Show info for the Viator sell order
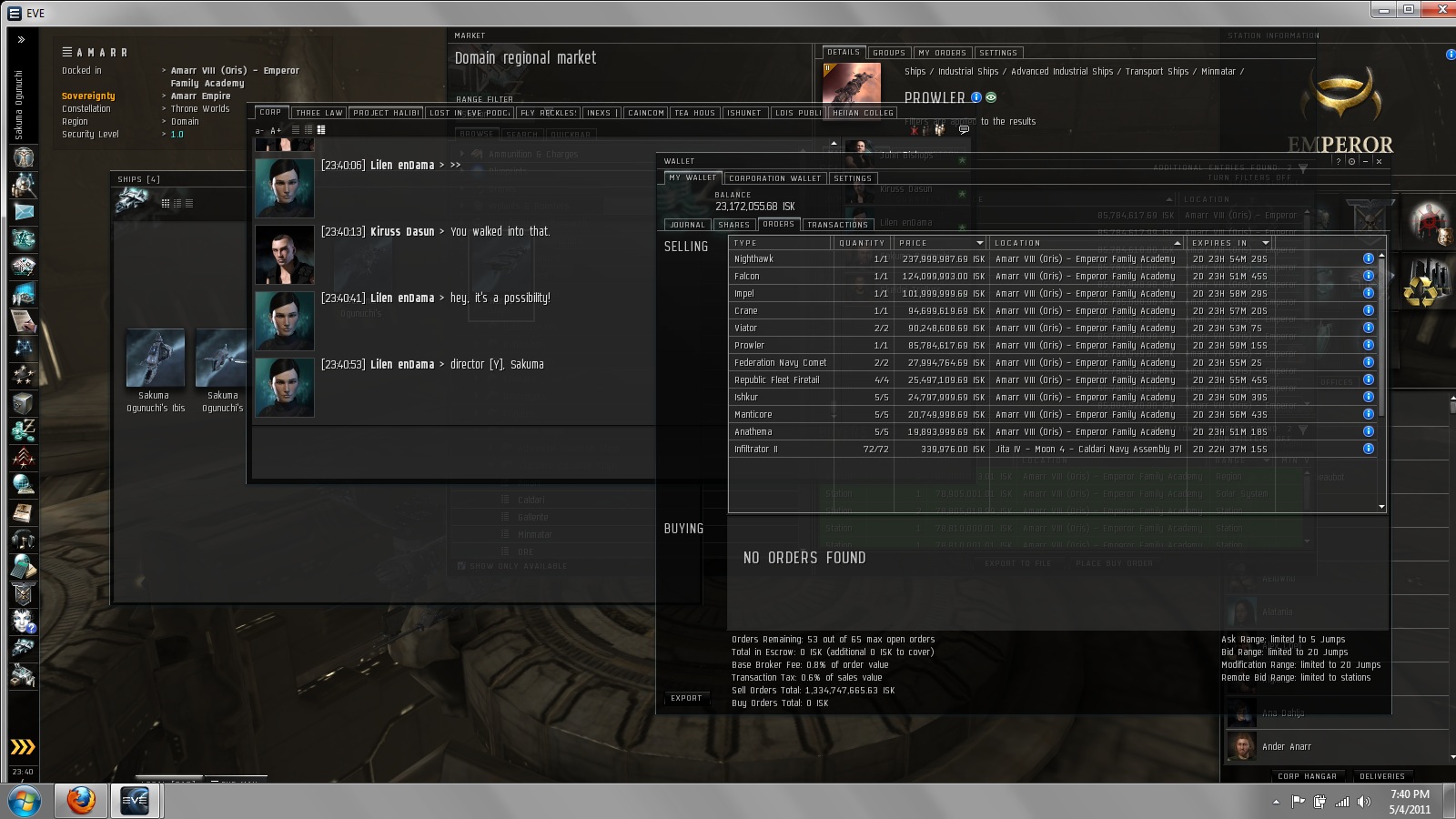This screenshot has width=1456, height=819. [x=1368, y=328]
